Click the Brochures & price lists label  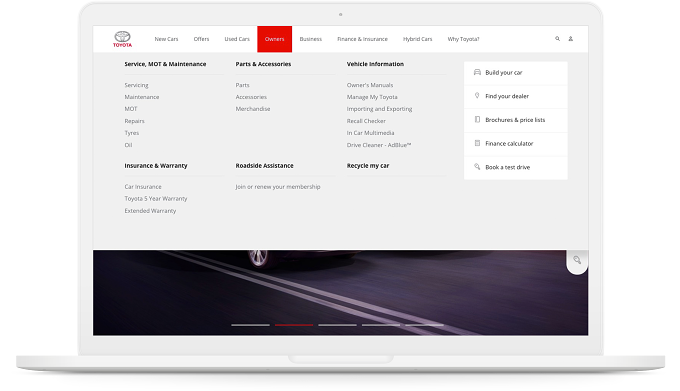click(x=515, y=120)
